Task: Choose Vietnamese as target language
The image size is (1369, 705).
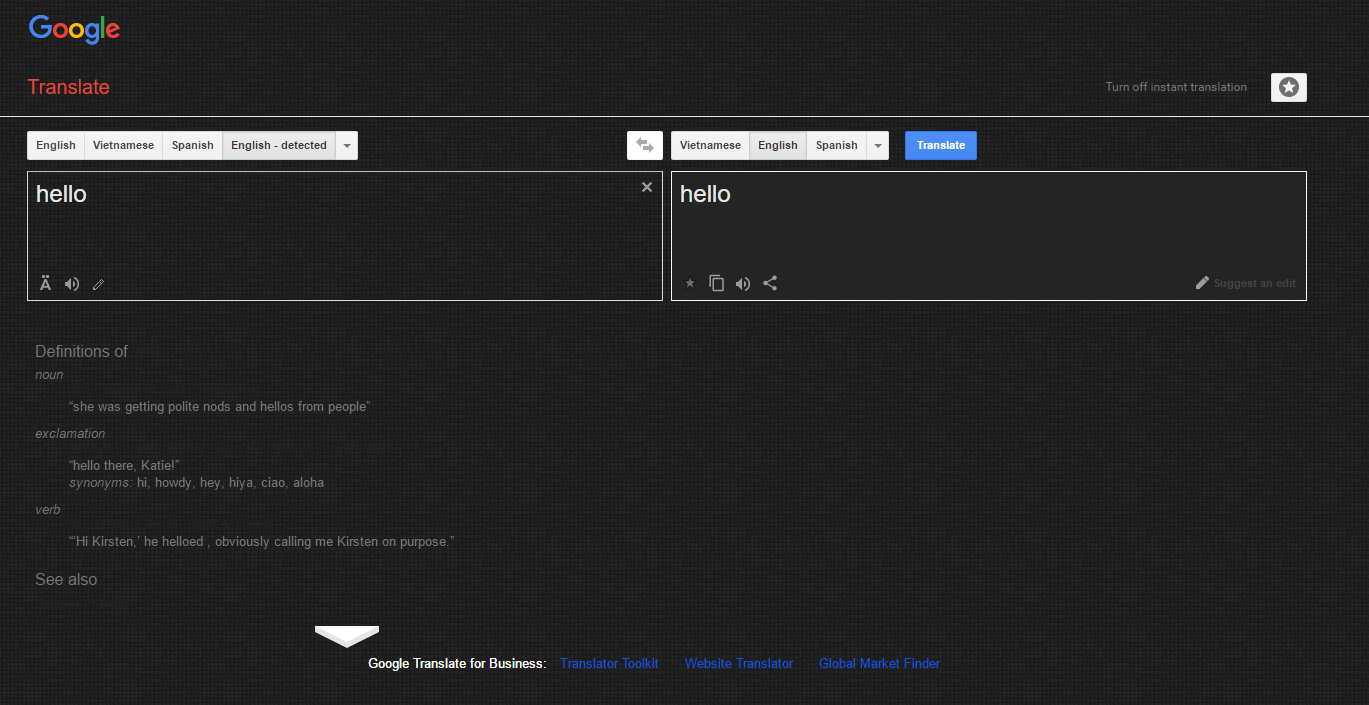Action: pos(710,145)
